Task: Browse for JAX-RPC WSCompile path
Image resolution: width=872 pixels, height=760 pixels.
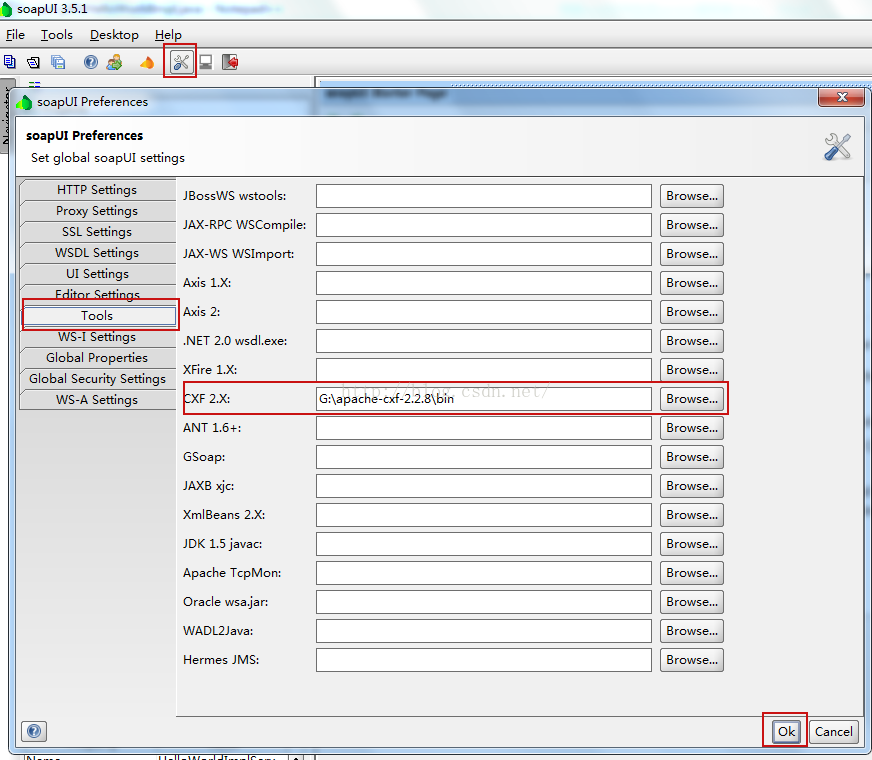Action: (x=692, y=225)
